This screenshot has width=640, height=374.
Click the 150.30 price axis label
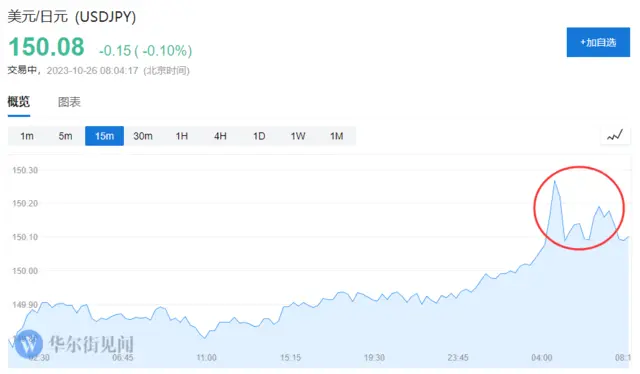coord(25,170)
